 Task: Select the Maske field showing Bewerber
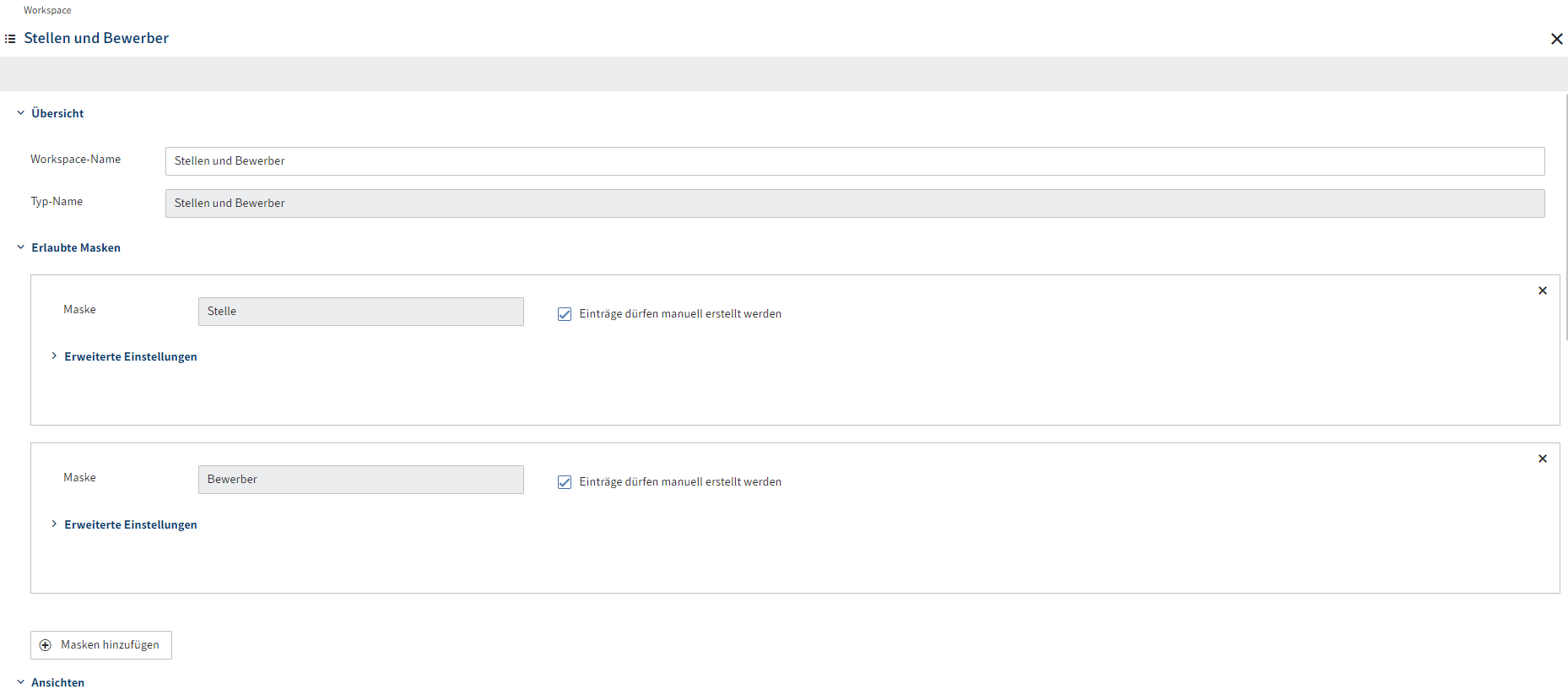point(361,479)
